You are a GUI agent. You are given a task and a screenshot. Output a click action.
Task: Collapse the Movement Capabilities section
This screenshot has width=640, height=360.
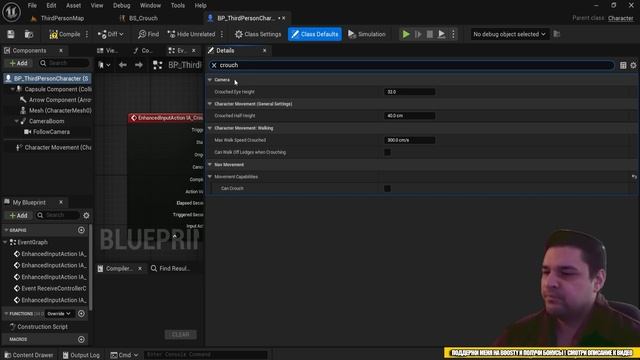click(210, 177)
